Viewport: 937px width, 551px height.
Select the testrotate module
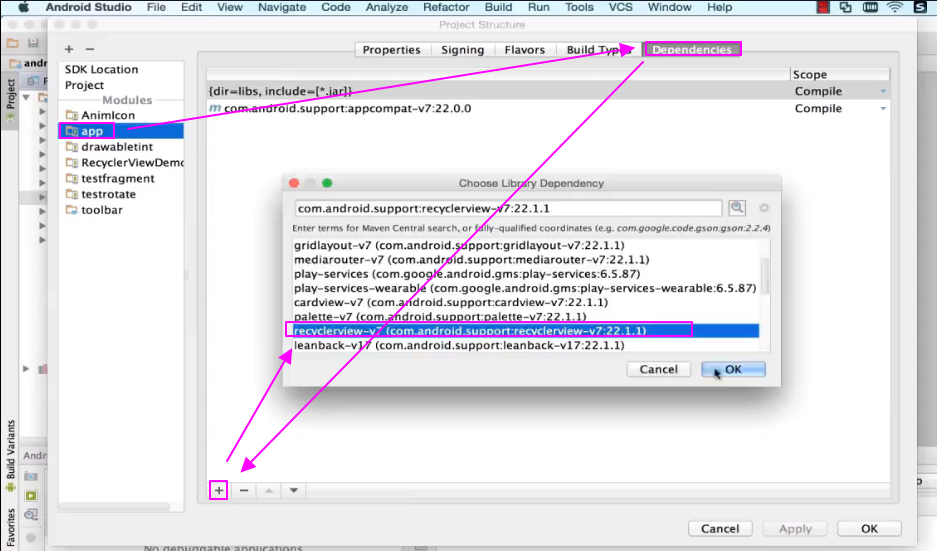tap(121, 194)
